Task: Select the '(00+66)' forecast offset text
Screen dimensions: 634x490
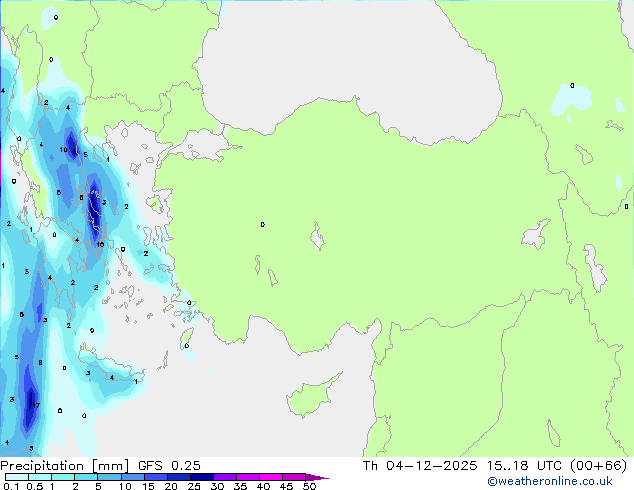Action: (598, 466)
